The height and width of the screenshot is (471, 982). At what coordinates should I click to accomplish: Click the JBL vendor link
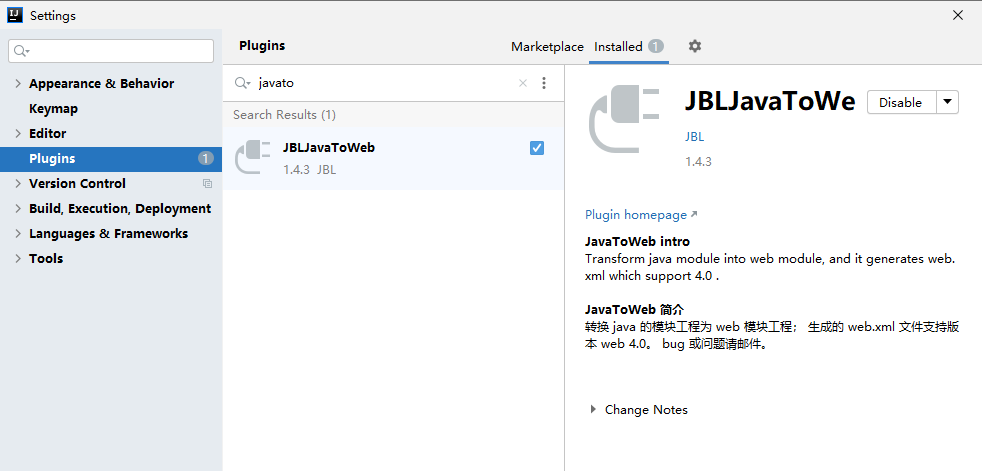pos(695,137)
